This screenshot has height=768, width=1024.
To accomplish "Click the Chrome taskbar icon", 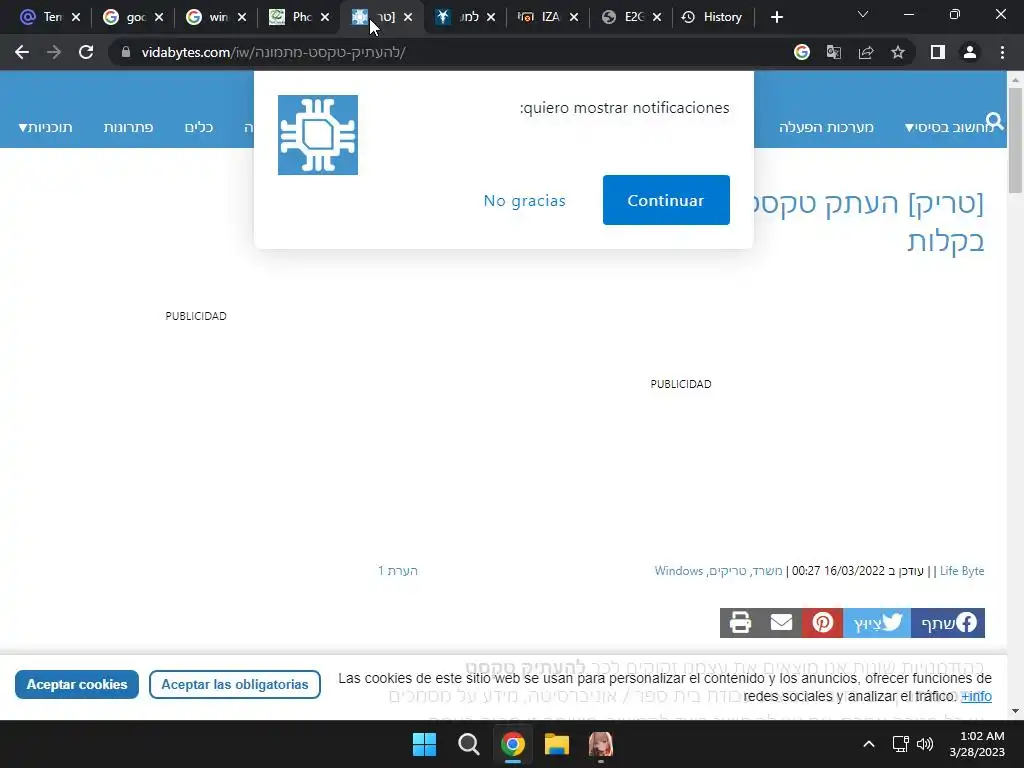I will tap(513, 744).
